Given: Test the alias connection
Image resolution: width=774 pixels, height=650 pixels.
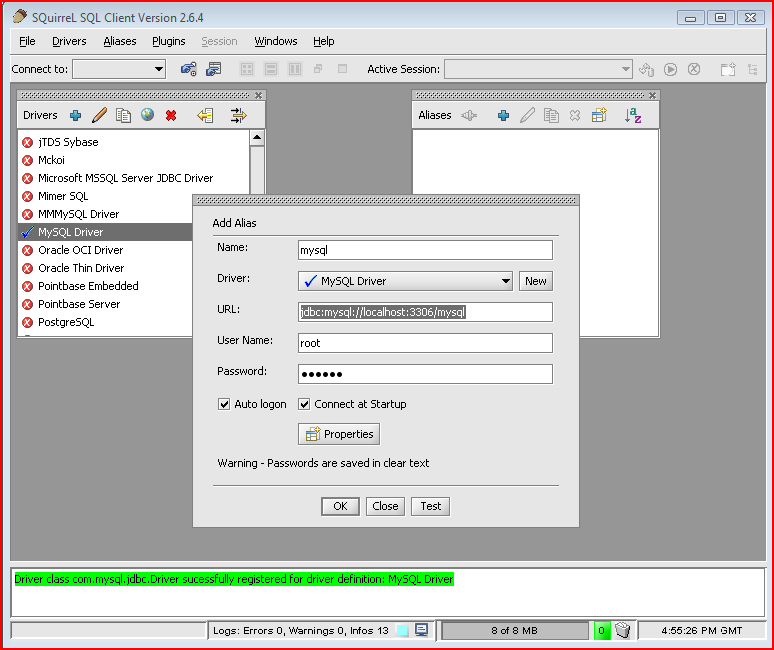Looking at the screenshot, I should pos(430,506).
